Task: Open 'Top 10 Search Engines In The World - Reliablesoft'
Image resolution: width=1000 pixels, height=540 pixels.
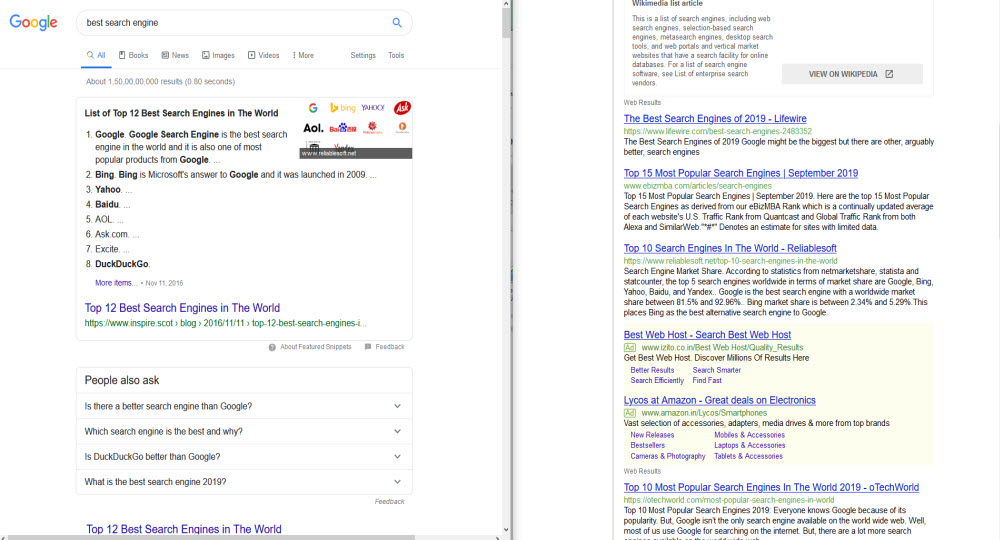Action: [730, 249]
